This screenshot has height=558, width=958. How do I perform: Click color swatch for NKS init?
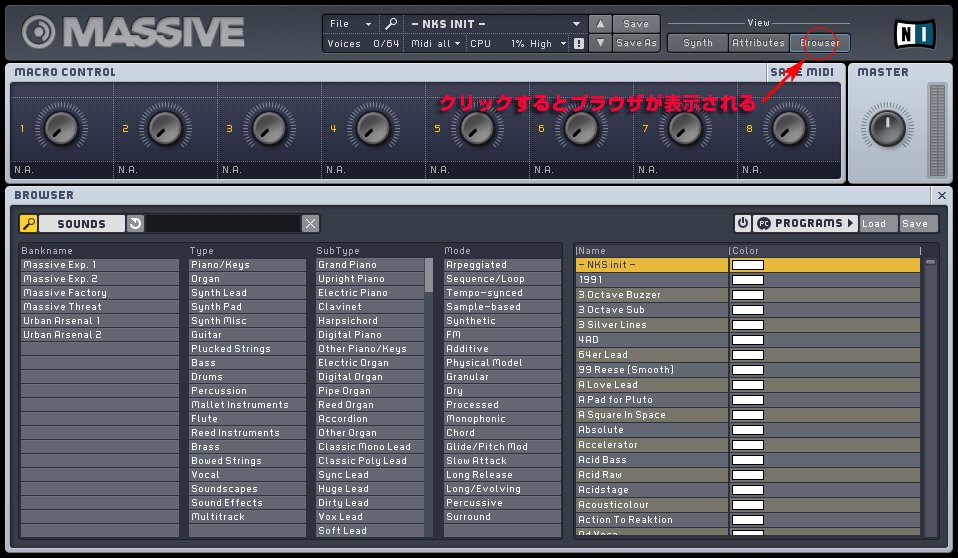tap(748, 265)
